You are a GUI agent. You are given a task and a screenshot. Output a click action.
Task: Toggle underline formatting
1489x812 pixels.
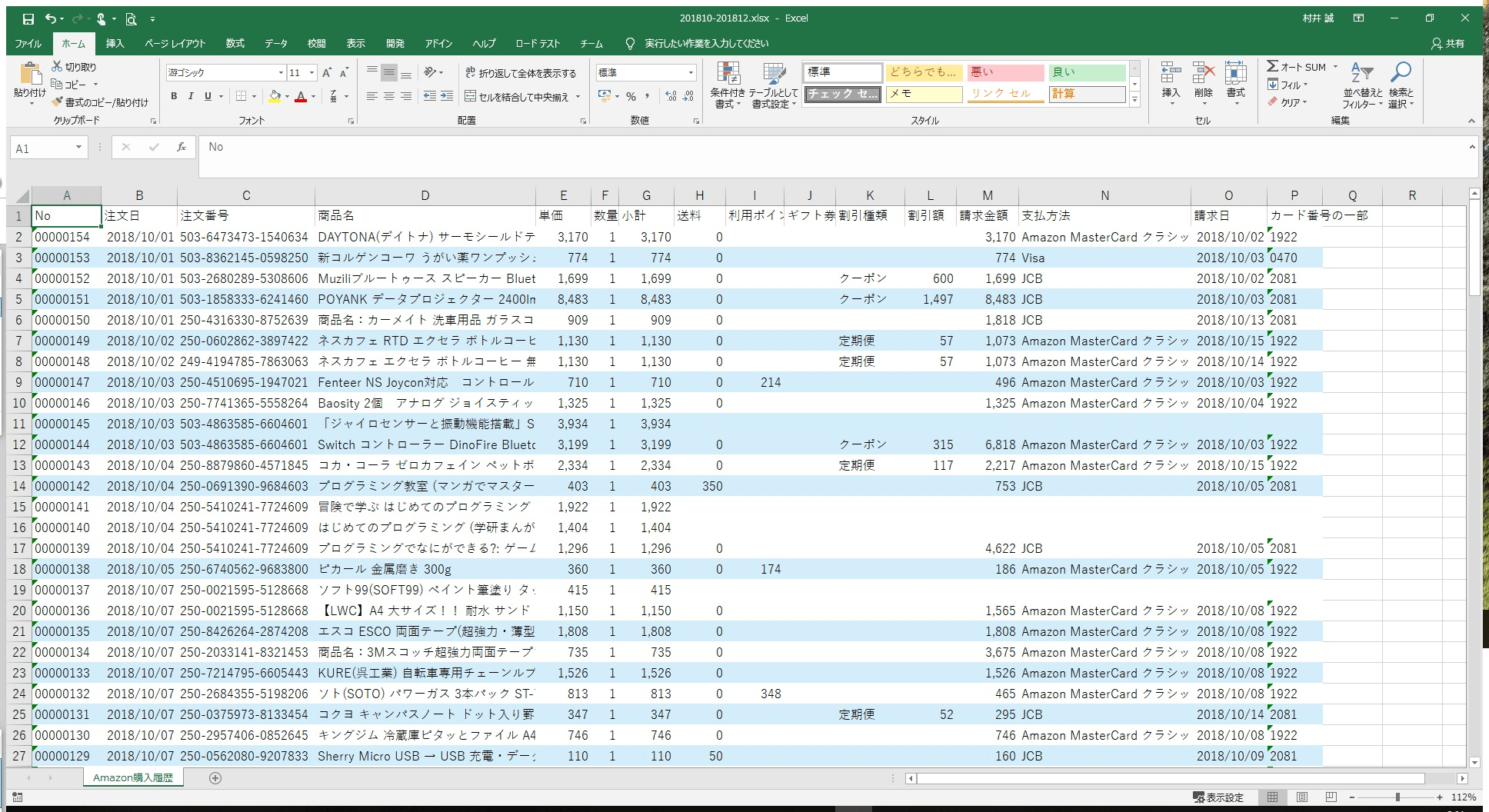click(x=206, y=96)
